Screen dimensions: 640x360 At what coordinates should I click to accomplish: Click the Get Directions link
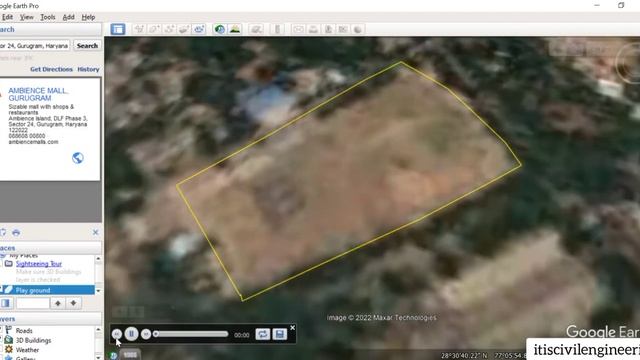point(51,69)
